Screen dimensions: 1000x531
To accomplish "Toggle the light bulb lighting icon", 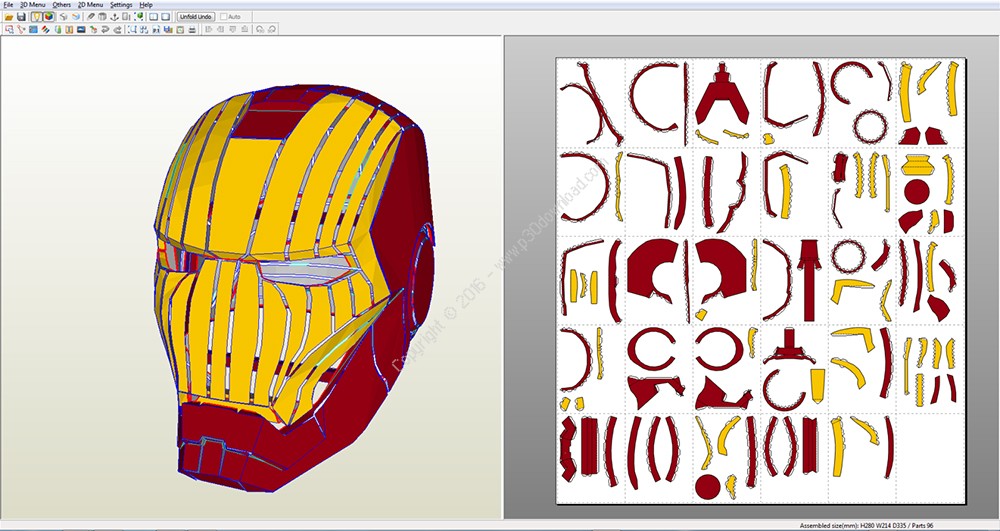I will tap(36, 17).
